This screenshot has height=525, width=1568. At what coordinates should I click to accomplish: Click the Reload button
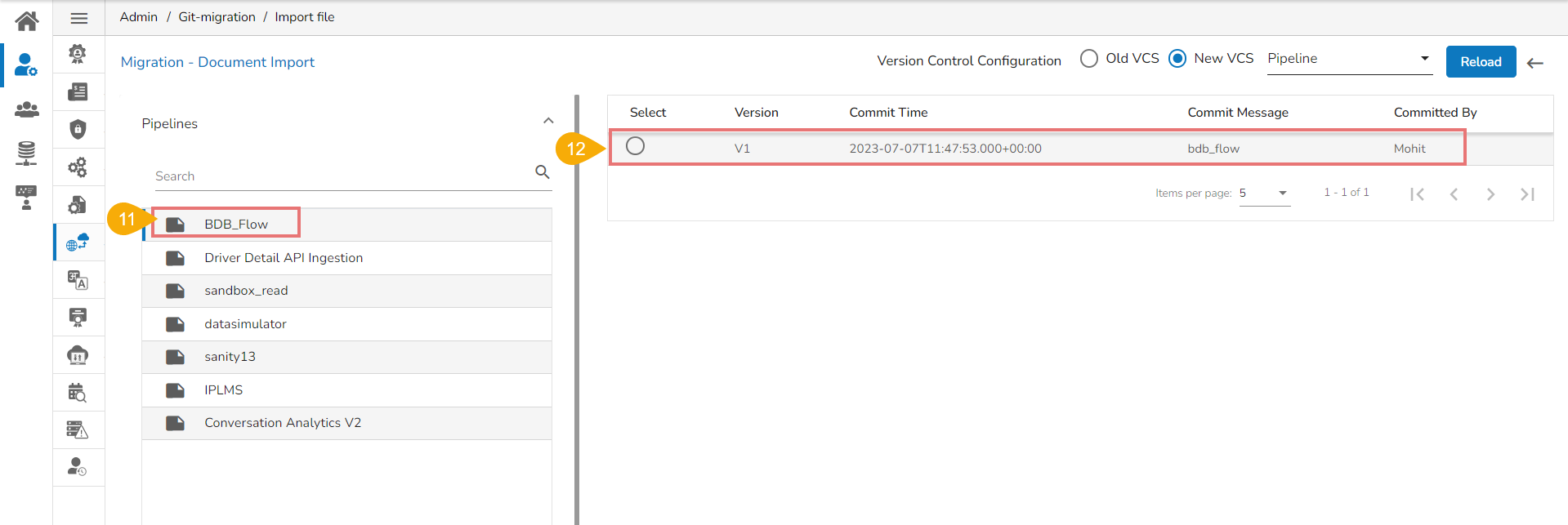(x=1481, y=62)
